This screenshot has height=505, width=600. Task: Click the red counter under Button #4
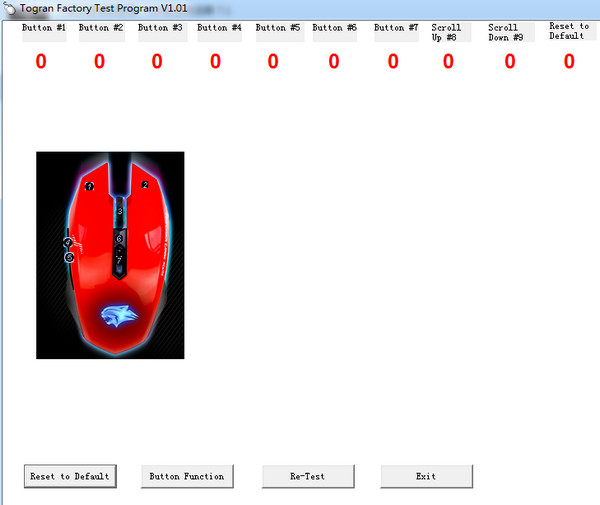point(215,61)
